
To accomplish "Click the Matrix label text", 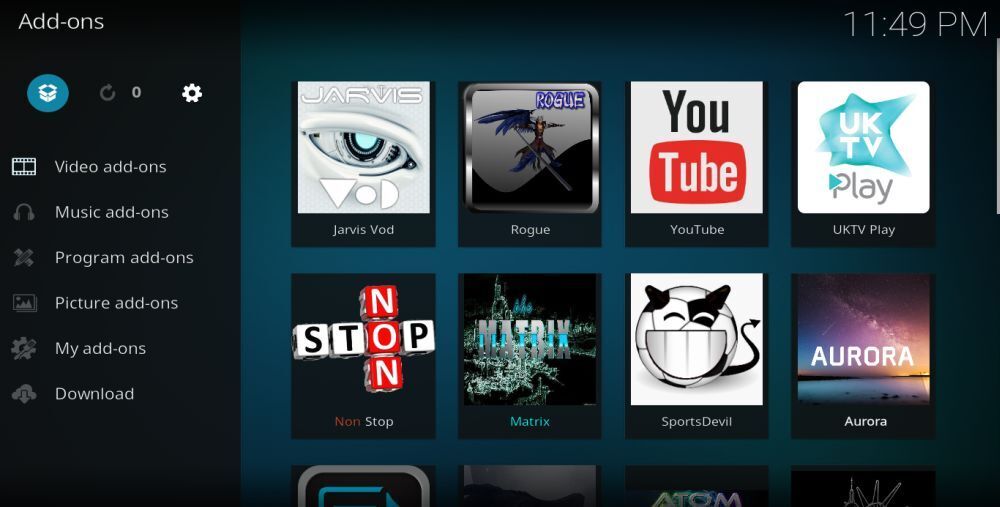I will coord(530,422).
